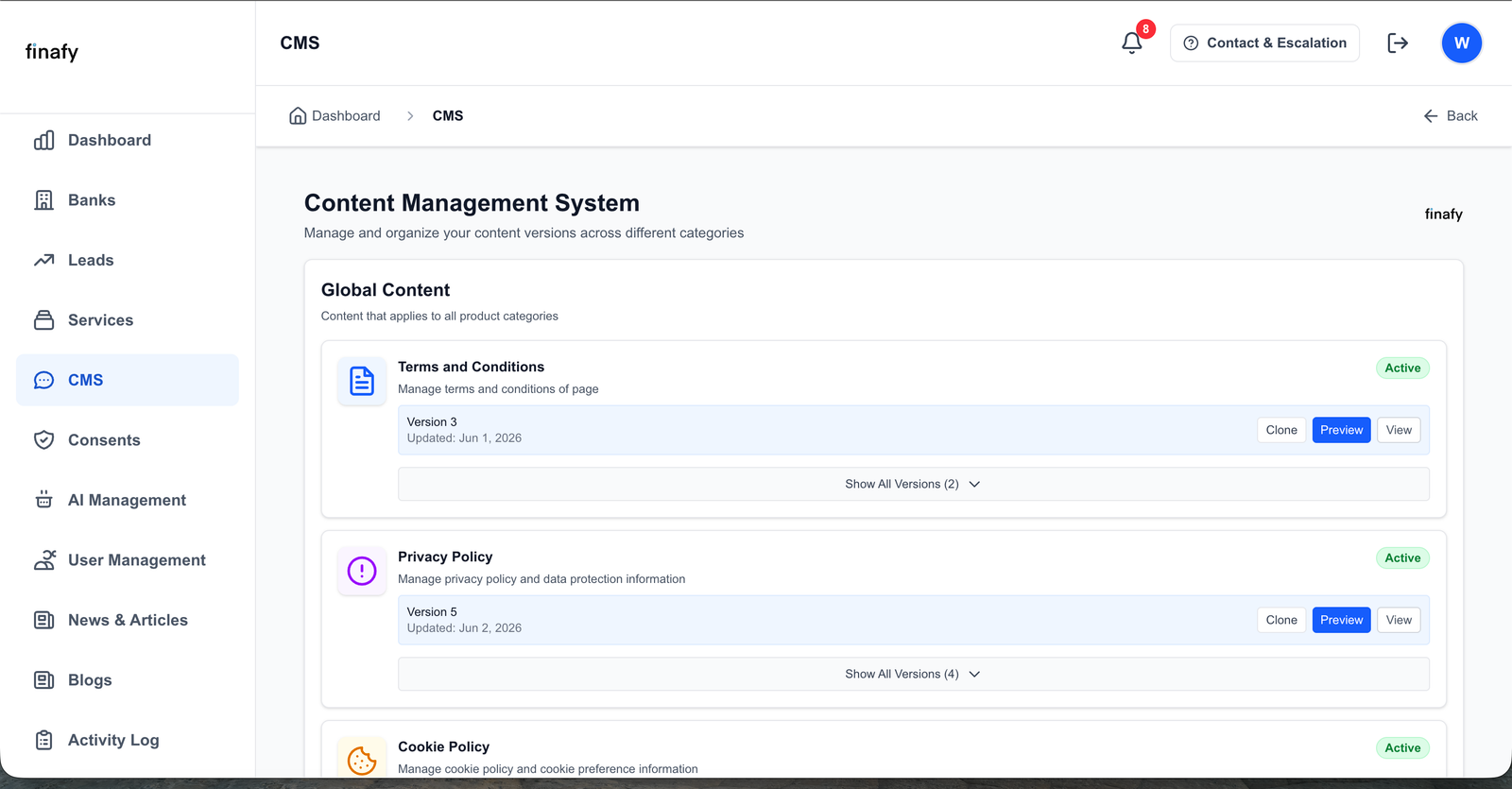Go to the Leads menu label
The height and width of the screenshot is (789, 1512).
tap(91, 260)
